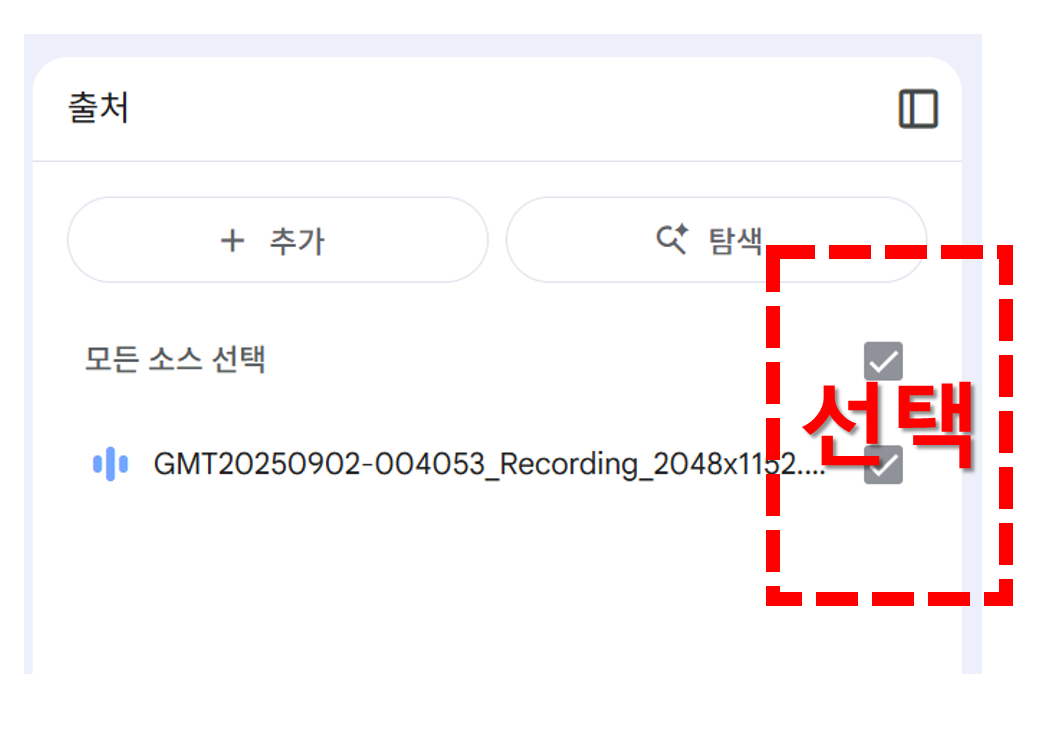Click the checkmark next to the recording filename
Viewport: 1056px width, 732px height.
(883, 465)
